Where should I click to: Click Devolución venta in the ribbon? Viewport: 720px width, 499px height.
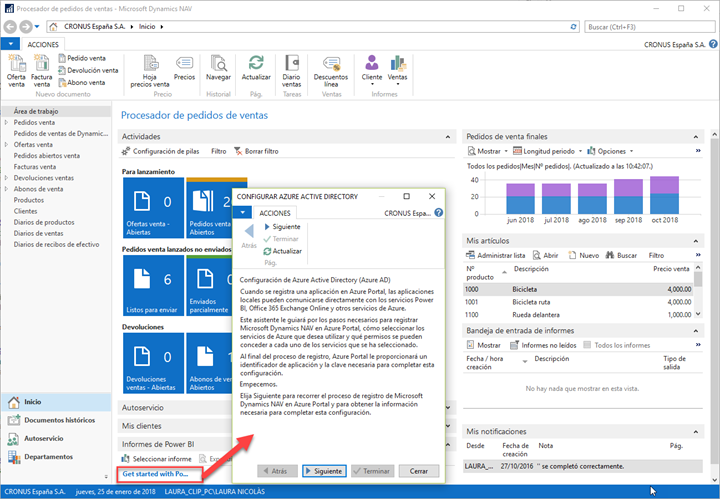pyautogui.click(x=88, y=70)
